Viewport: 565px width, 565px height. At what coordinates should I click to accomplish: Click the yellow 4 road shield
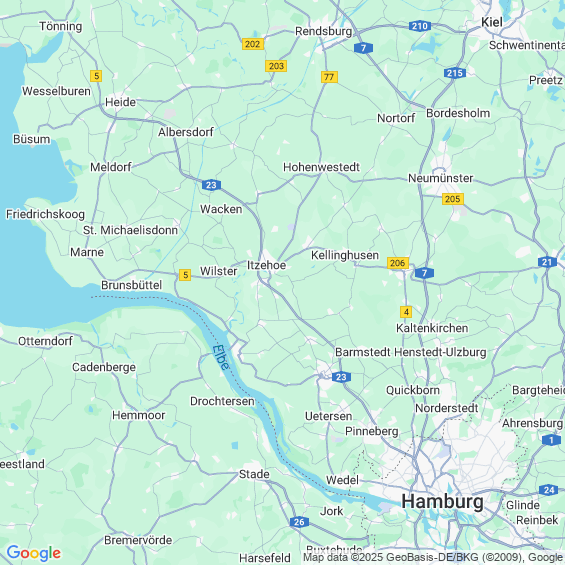click(x=406, y=312)
